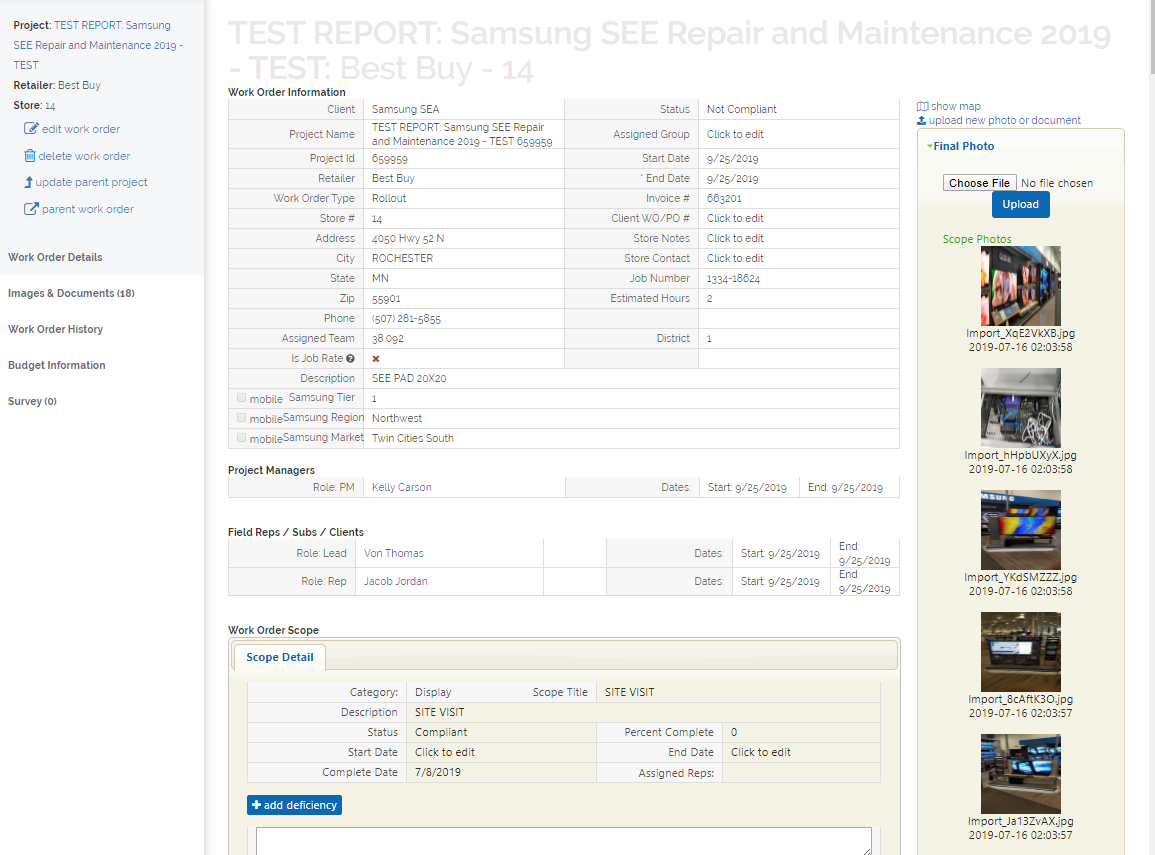Open Jacob Jordan field rep link
The image size is (1155, 855).
396,581
